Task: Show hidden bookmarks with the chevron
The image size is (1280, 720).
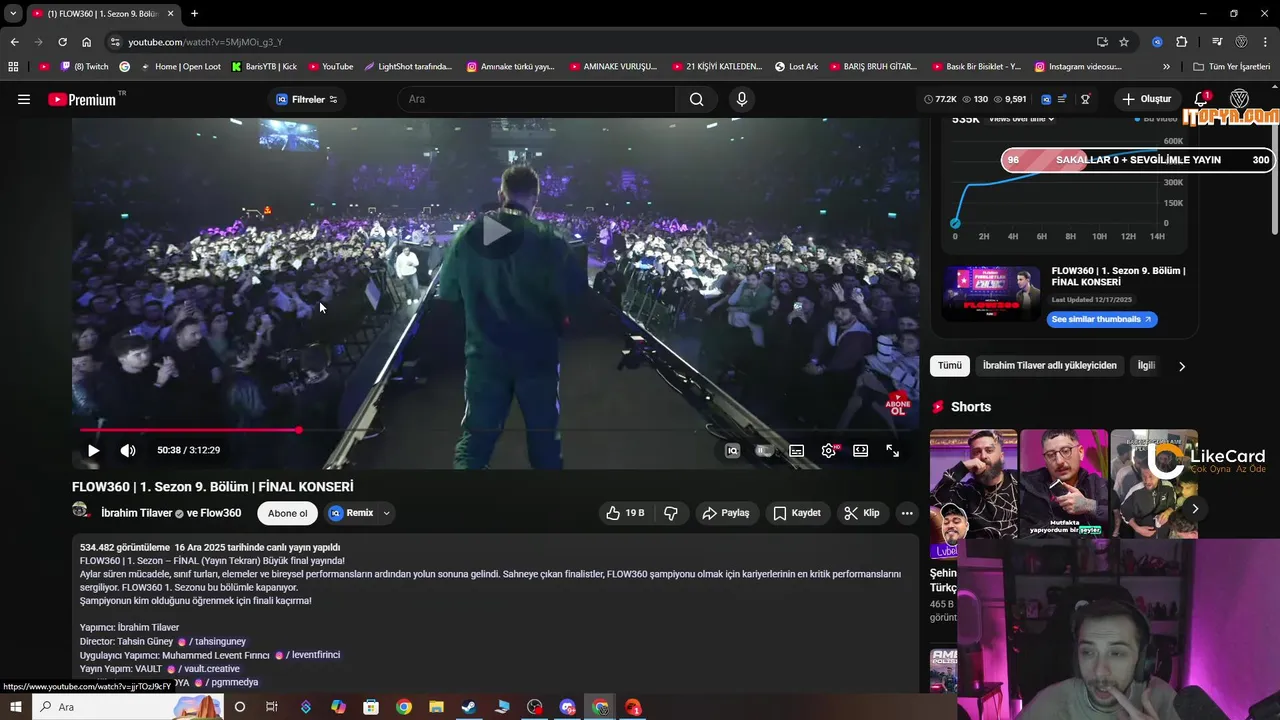Action: pos(1166,67)
